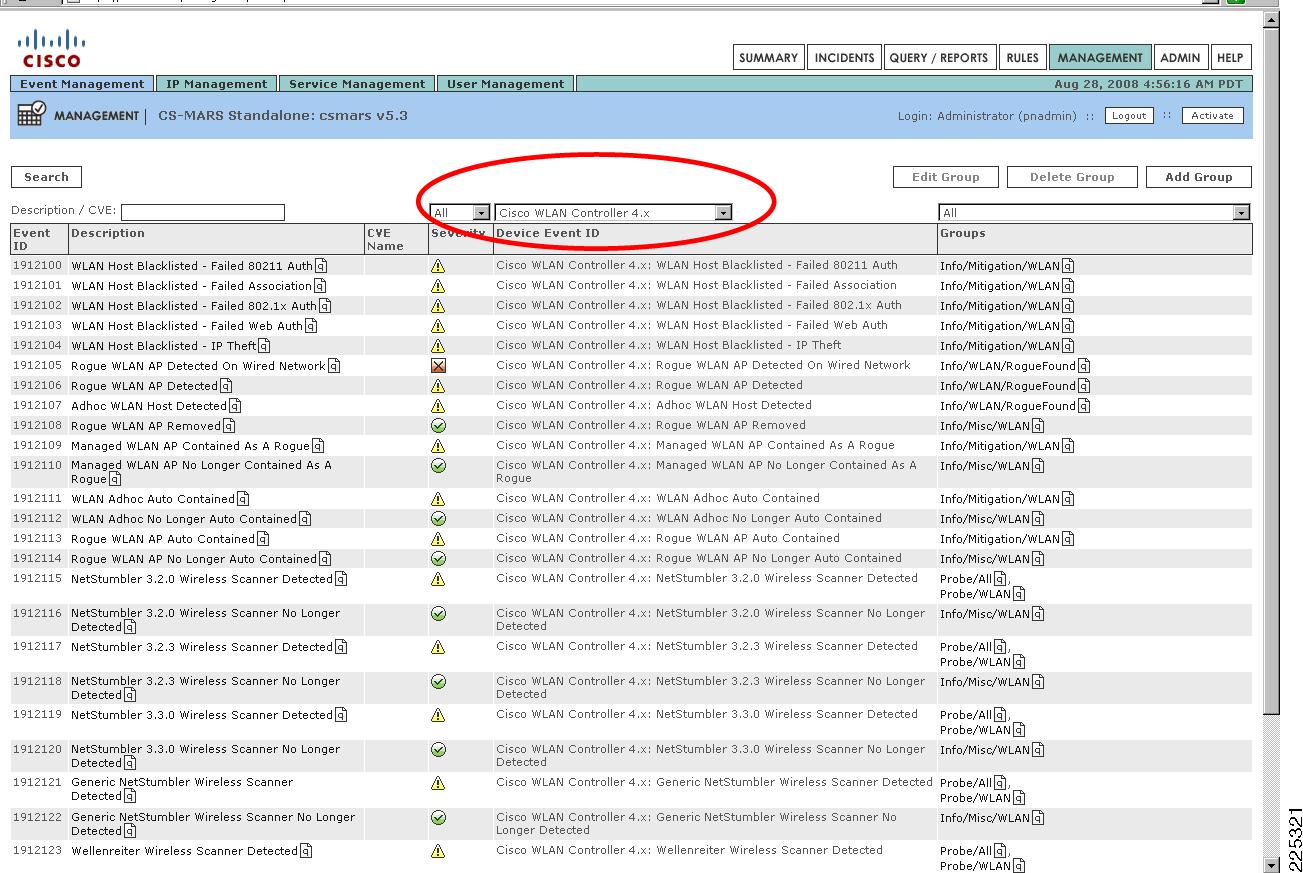Click the Cisco logo
The height and width of the screenshot is (873, 1303).
click(x=51, y=49)
